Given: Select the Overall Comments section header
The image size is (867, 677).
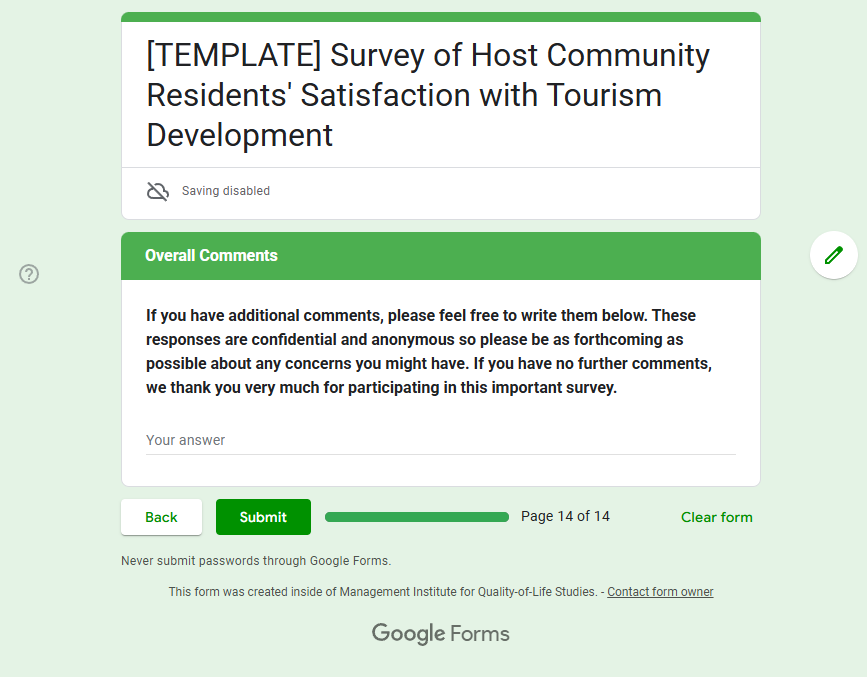Looking at the screenshot, I should (441, 256).
